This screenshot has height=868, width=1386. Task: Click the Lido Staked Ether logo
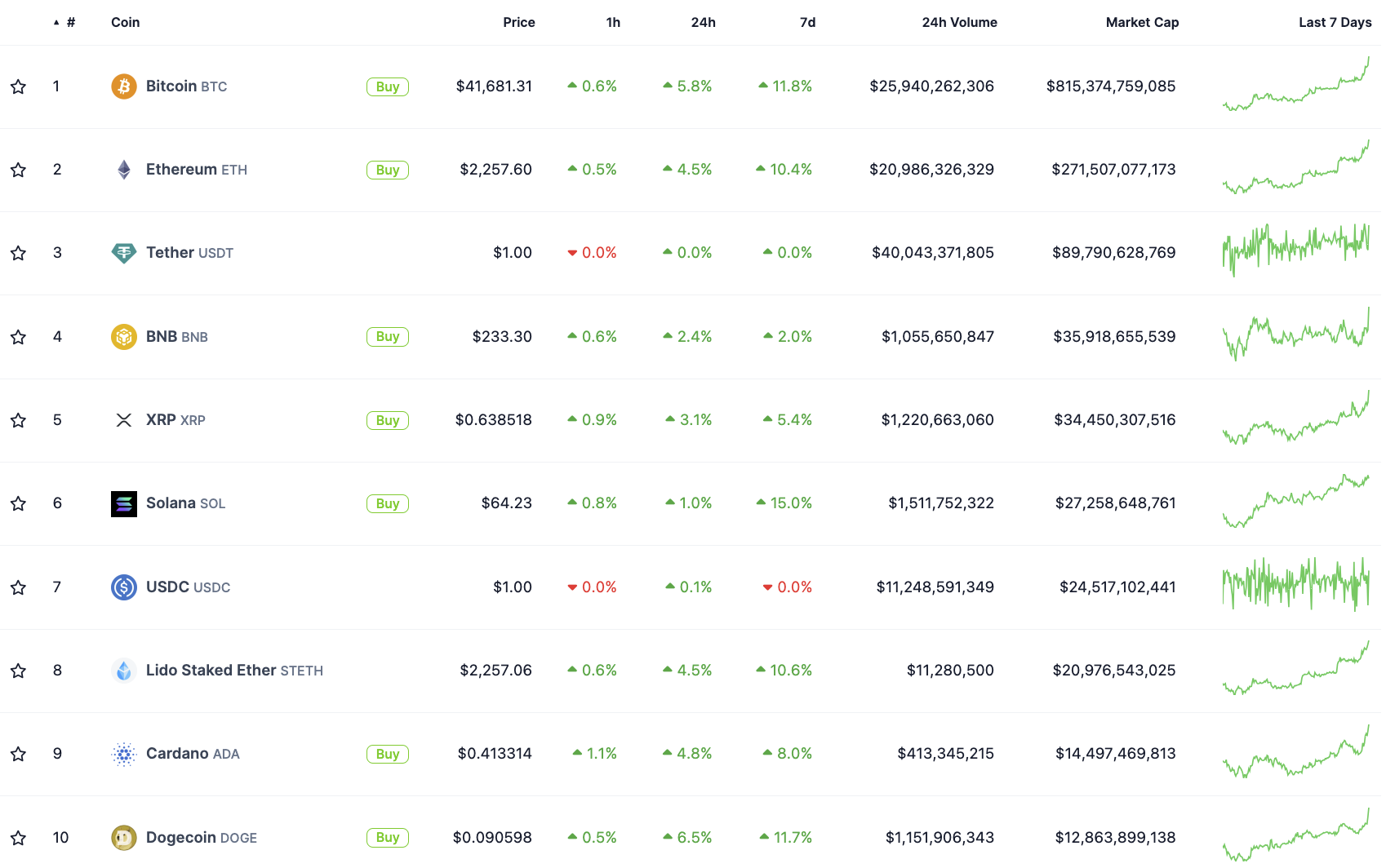124,671
